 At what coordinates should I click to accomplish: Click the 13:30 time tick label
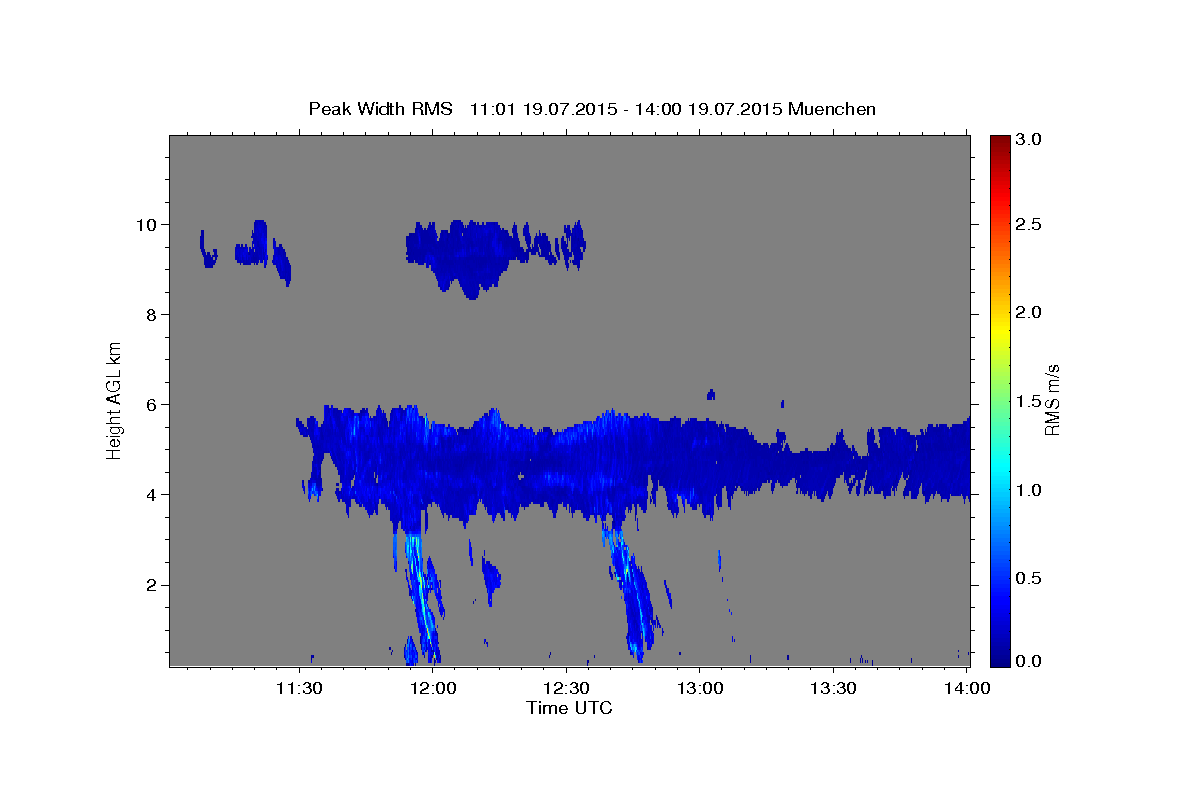832,688
